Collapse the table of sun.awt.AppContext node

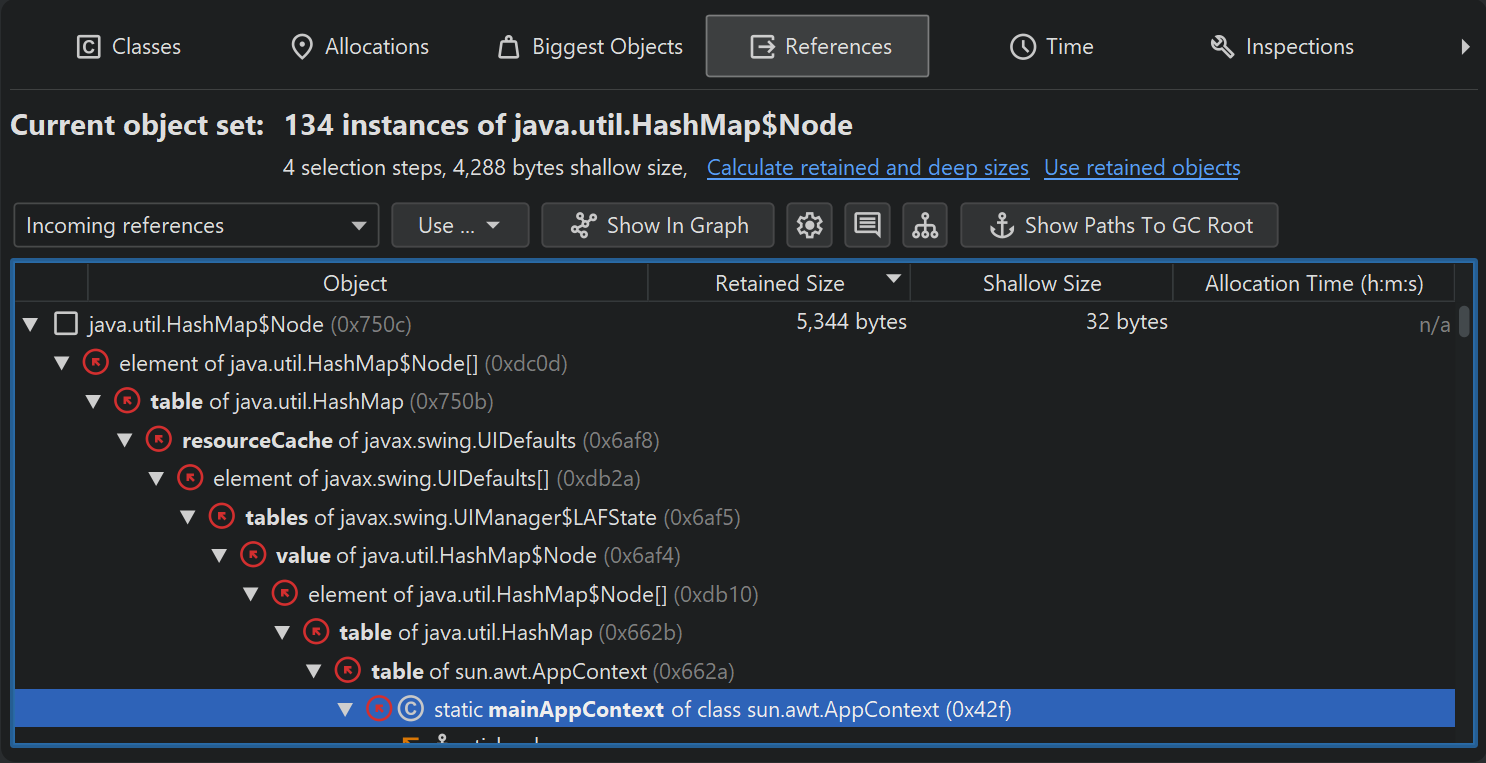point(314,671)
